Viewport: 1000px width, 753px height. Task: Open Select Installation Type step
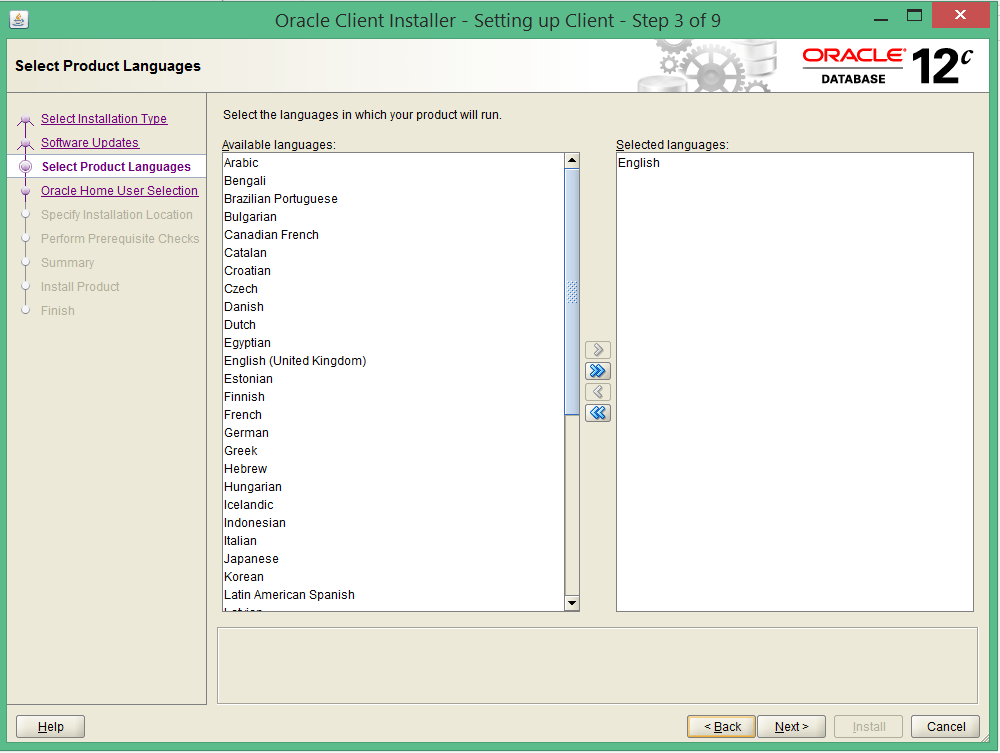pos(104,119)
